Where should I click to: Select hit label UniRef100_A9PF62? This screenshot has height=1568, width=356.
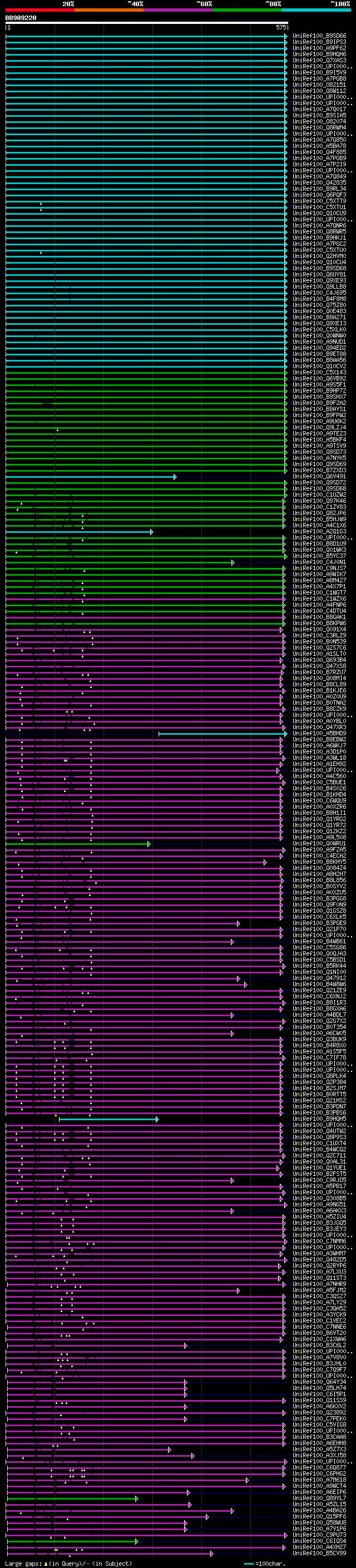319,48
